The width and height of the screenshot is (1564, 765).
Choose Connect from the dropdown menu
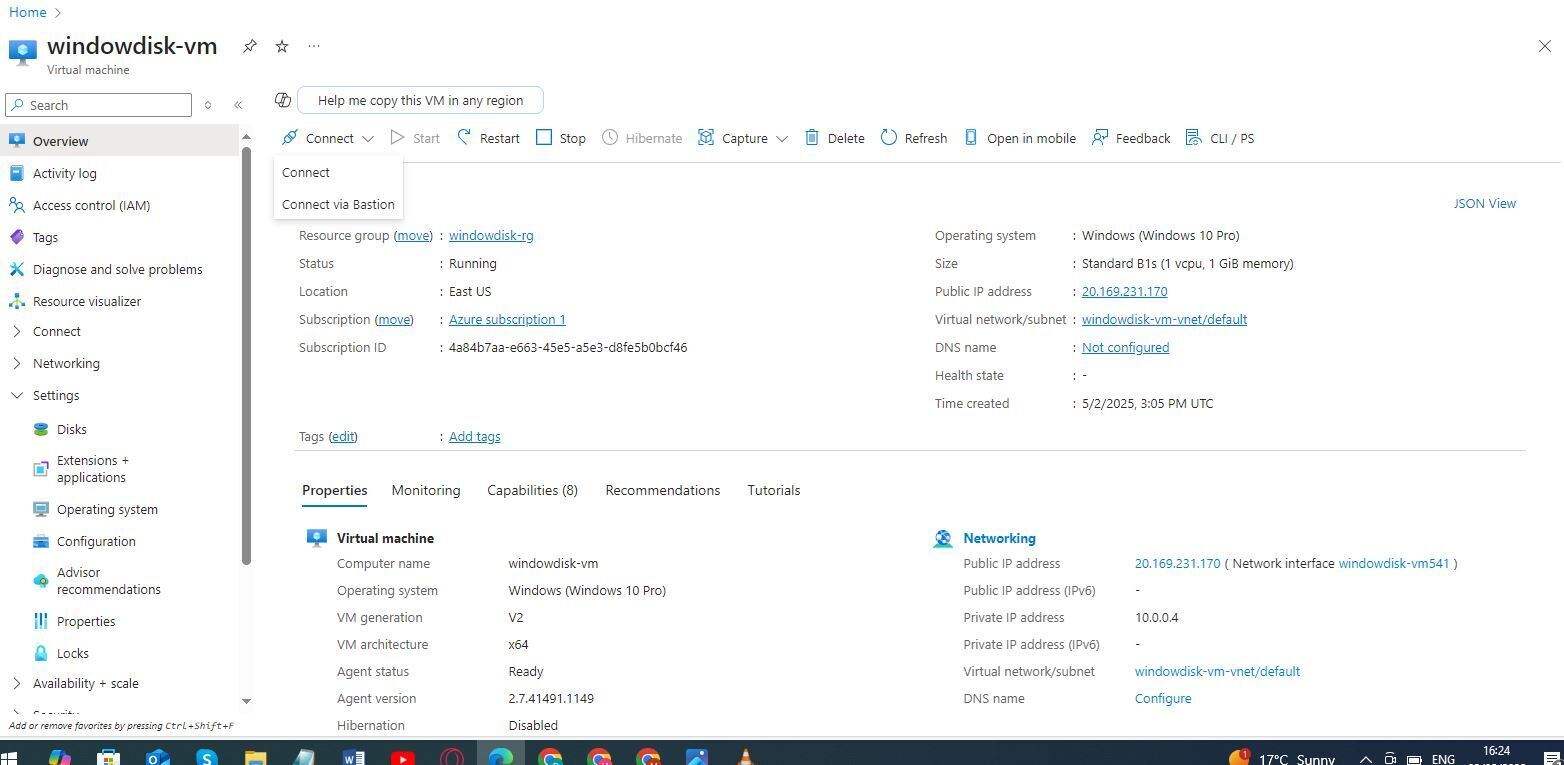pos(306,172)
